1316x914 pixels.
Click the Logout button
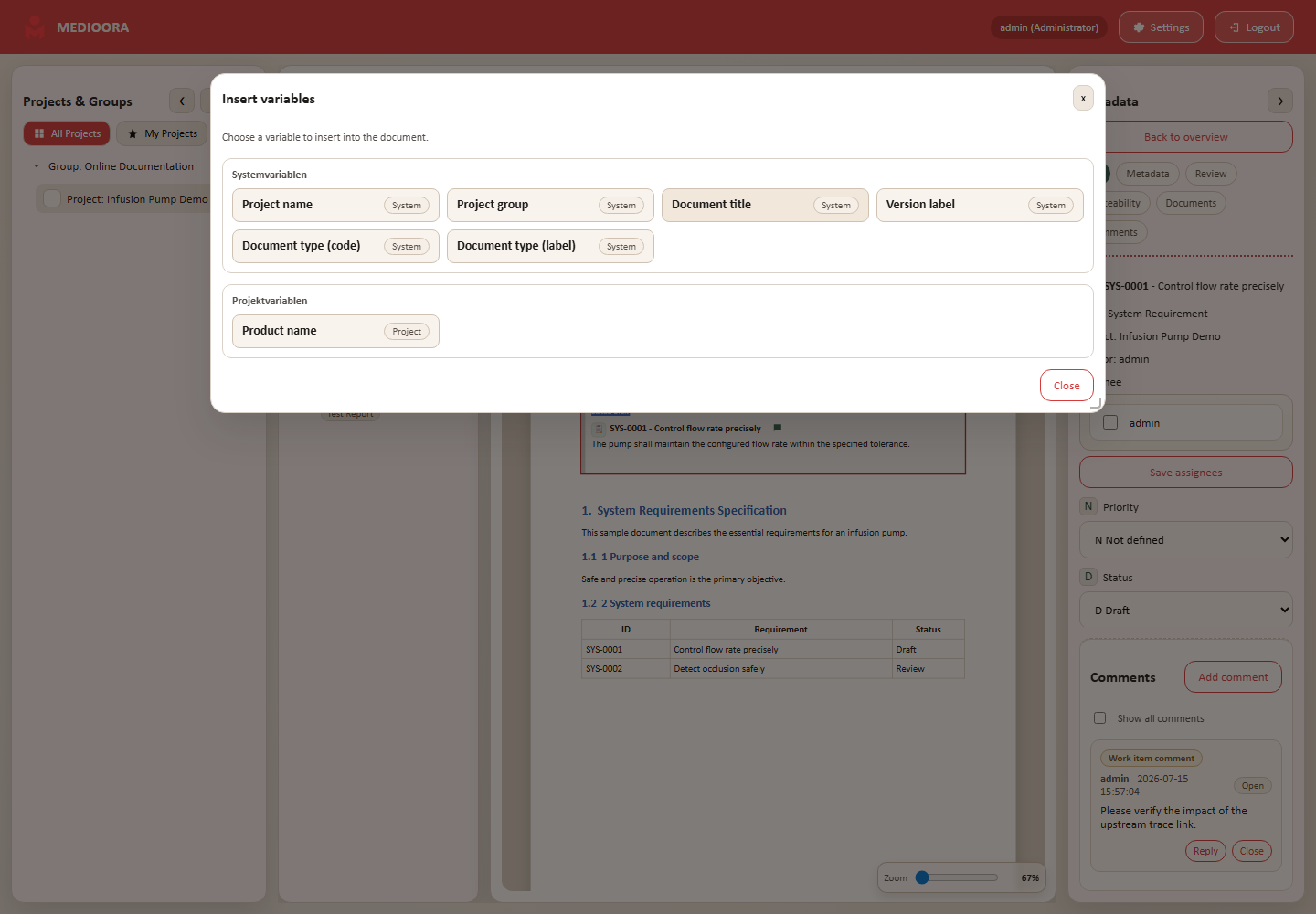[x=1254, y=27]
